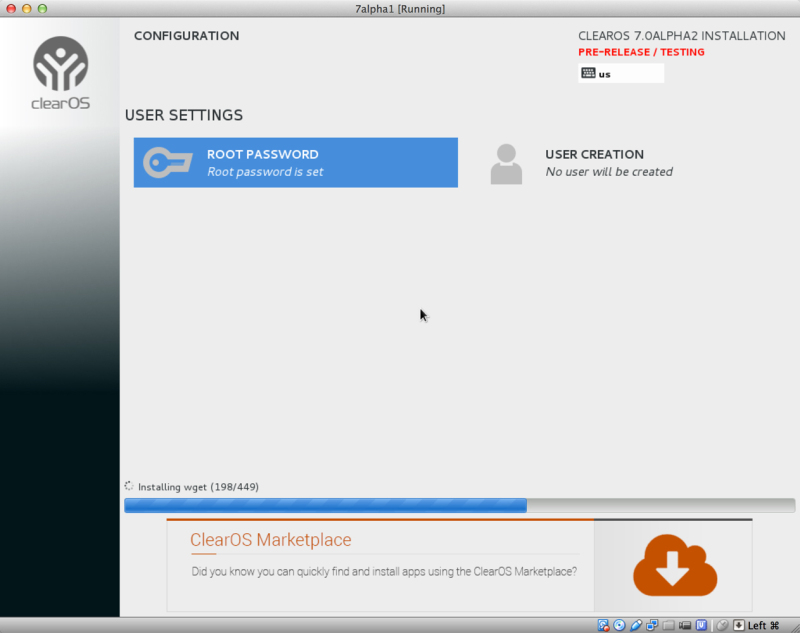The height and width of the screenshot is (633, 800).
Task: Click the keyboard icon beside us
Action: tap(588, 73)
